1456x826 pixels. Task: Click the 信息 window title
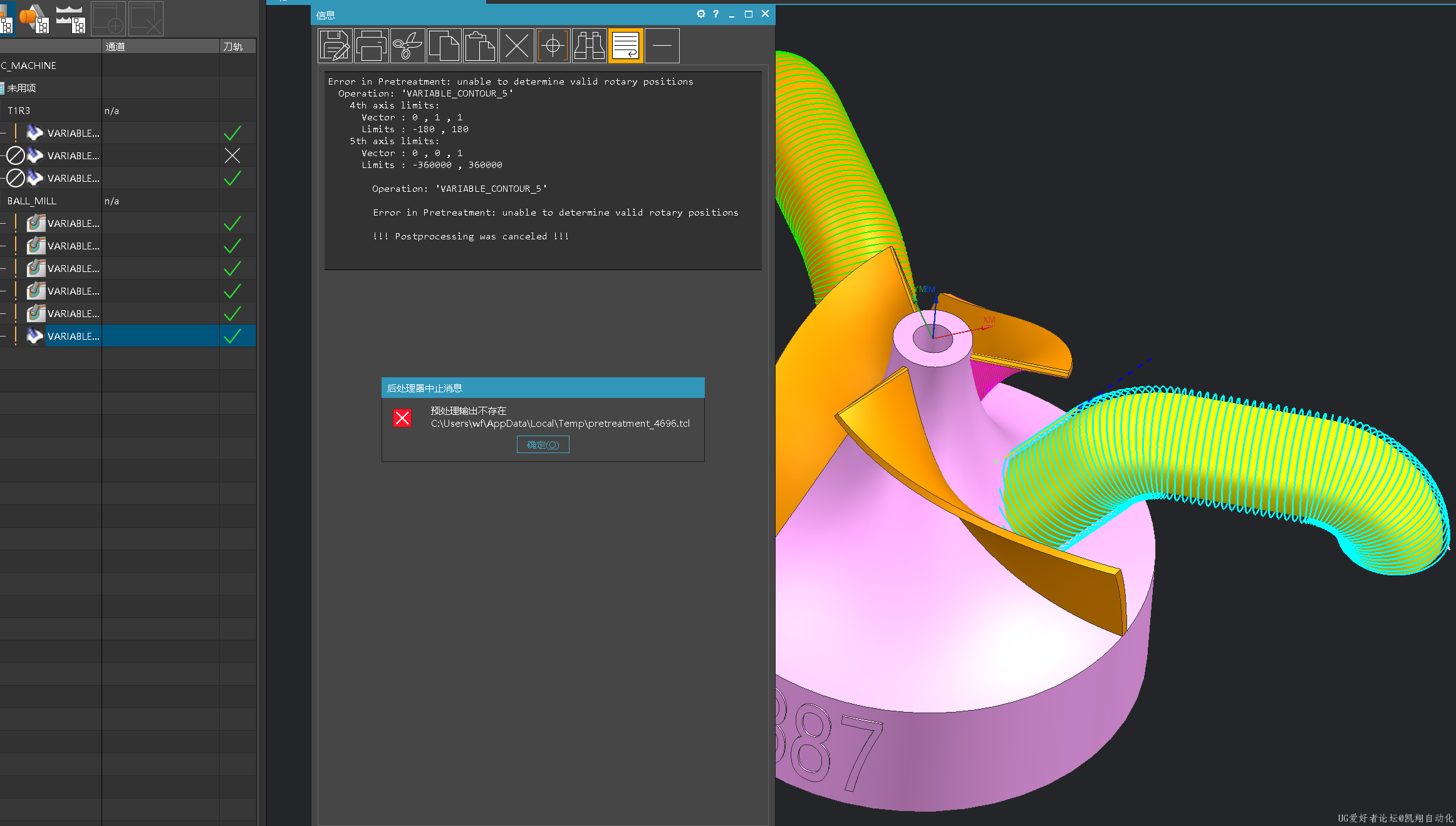(x=326, y=15)
